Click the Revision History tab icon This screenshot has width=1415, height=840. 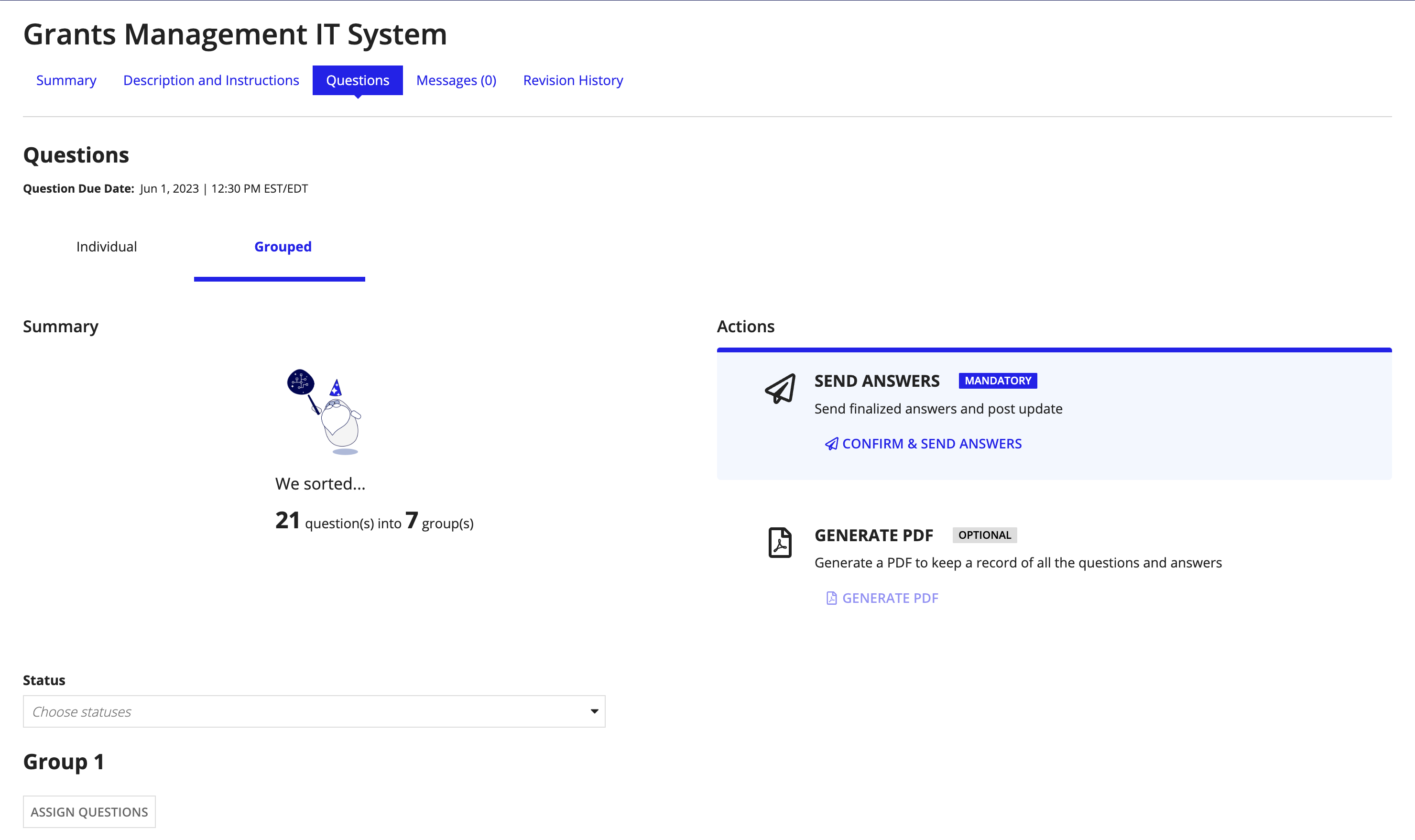[x=573, y=79]
